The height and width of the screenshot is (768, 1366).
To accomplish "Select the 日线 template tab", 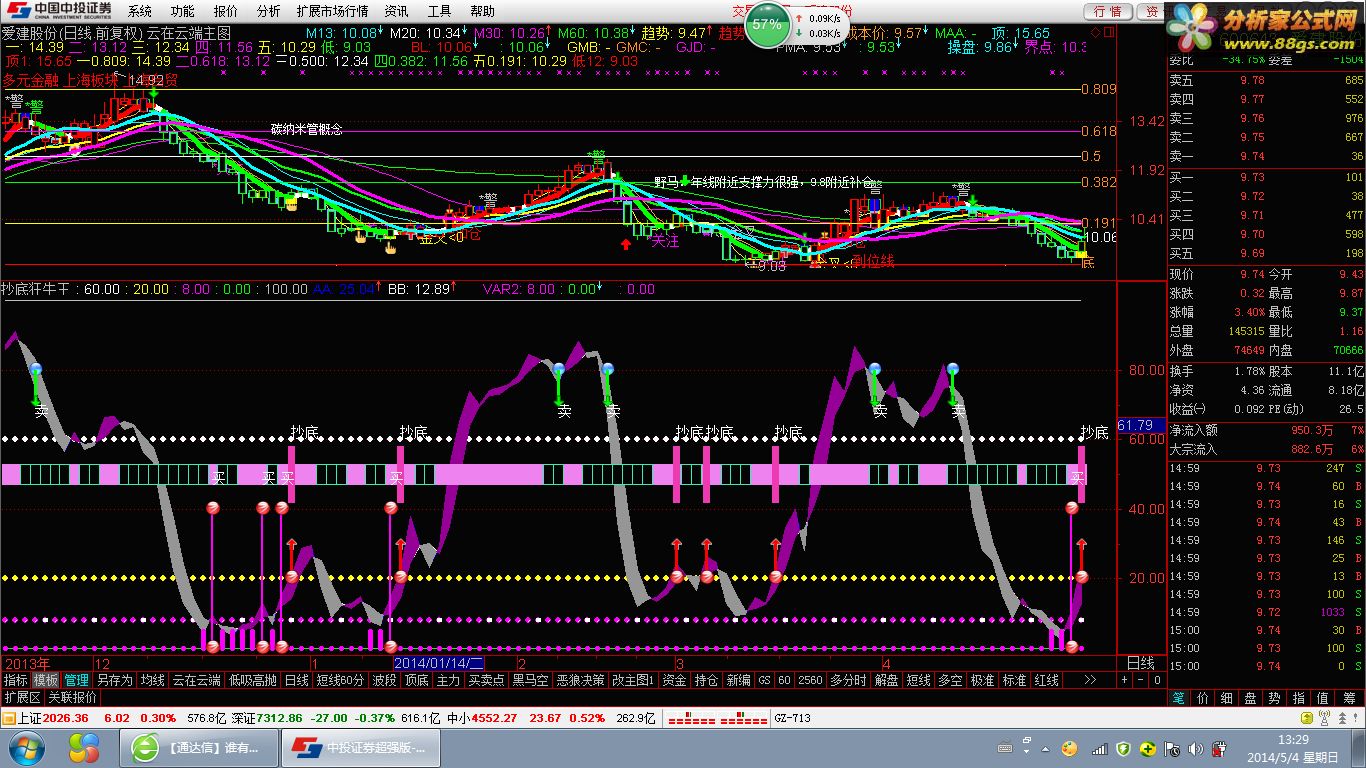I will point(296,680).
